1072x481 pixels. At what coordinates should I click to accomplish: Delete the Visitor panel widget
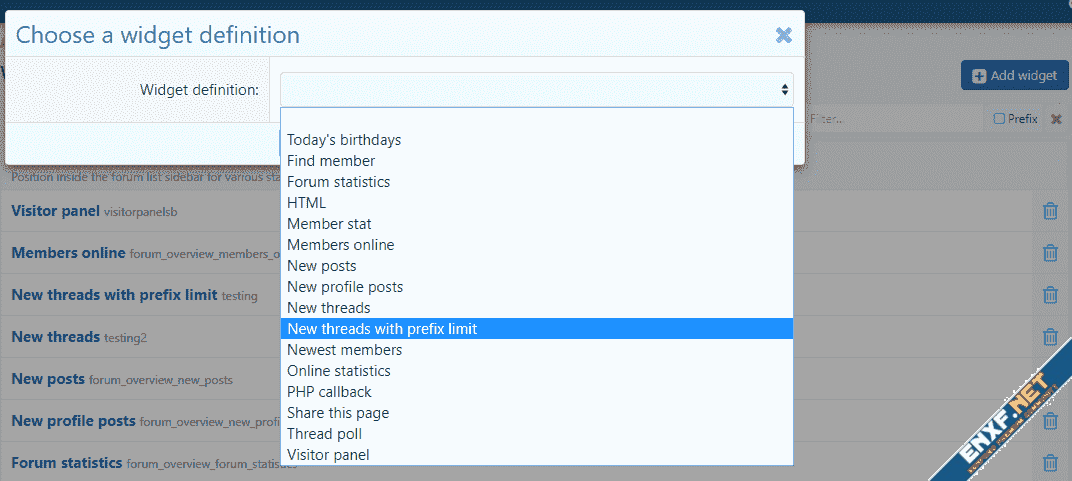[x=1050, y=211]
